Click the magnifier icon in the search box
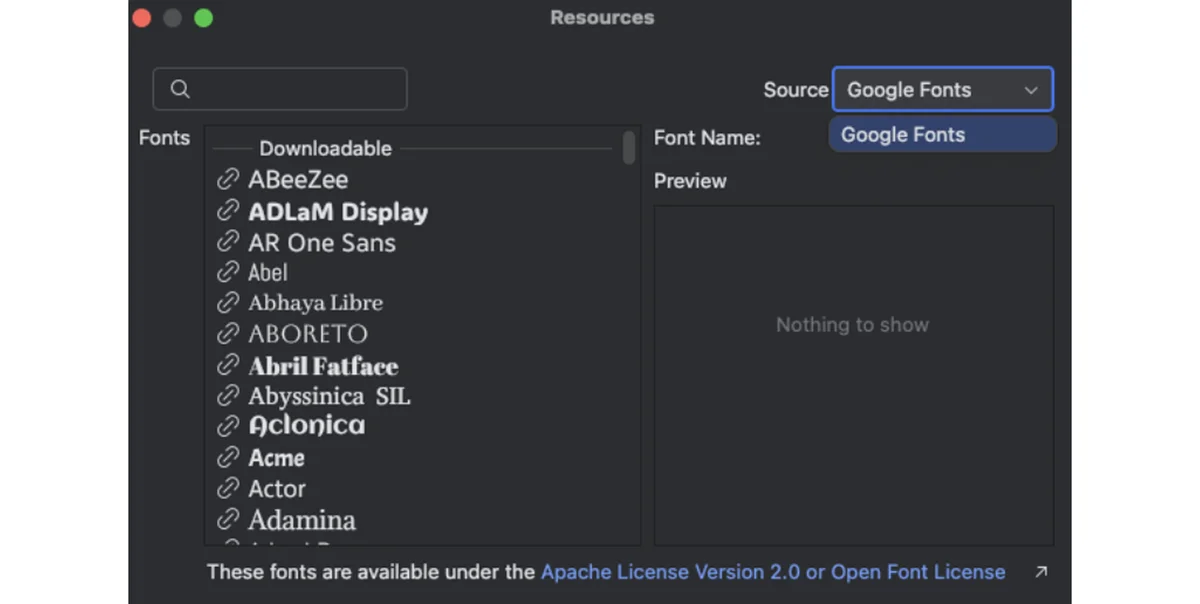1200x604 pixels. click(x=180, y=89)
